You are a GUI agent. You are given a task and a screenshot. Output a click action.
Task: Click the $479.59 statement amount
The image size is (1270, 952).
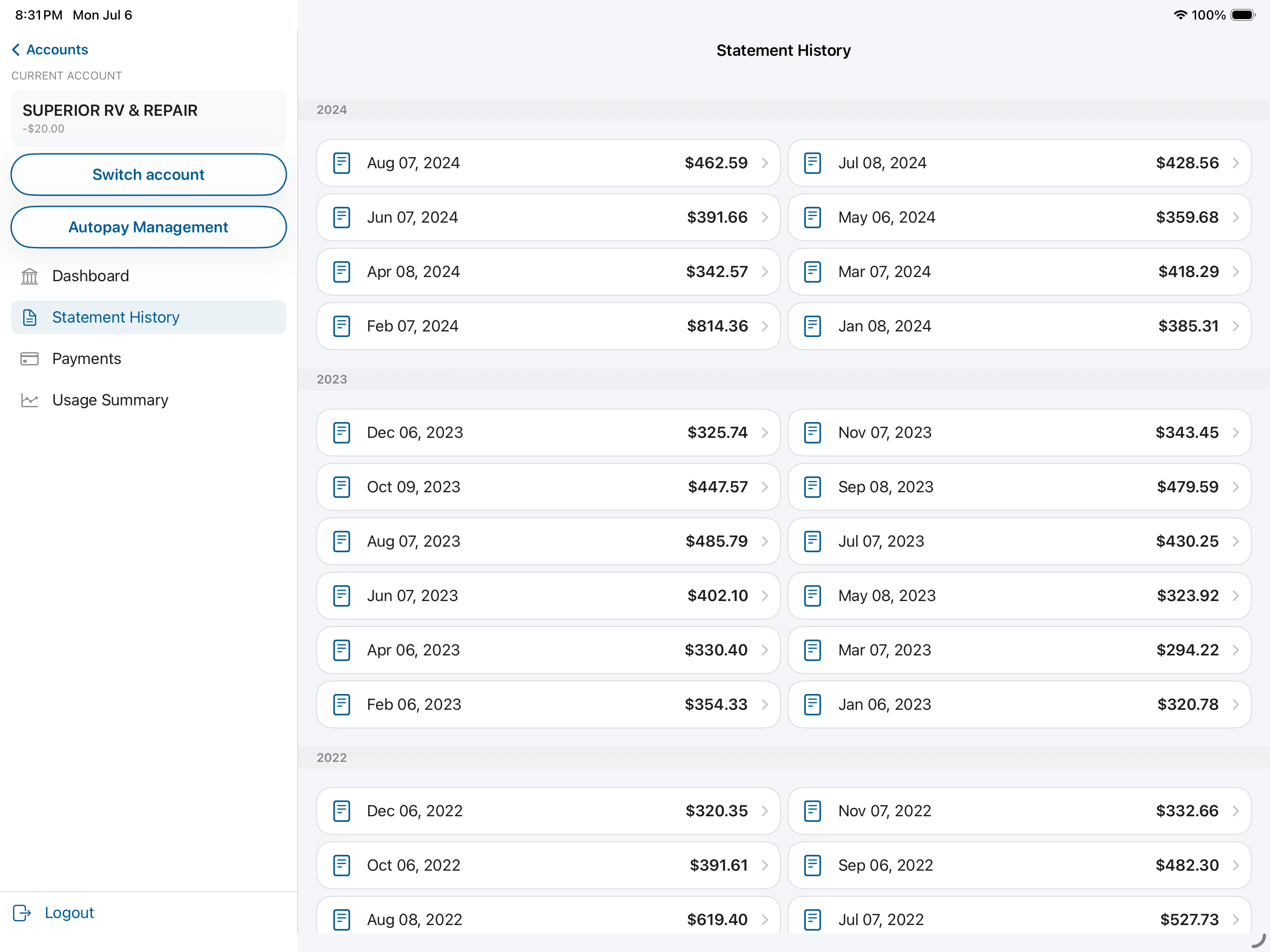click(1187, 487)
